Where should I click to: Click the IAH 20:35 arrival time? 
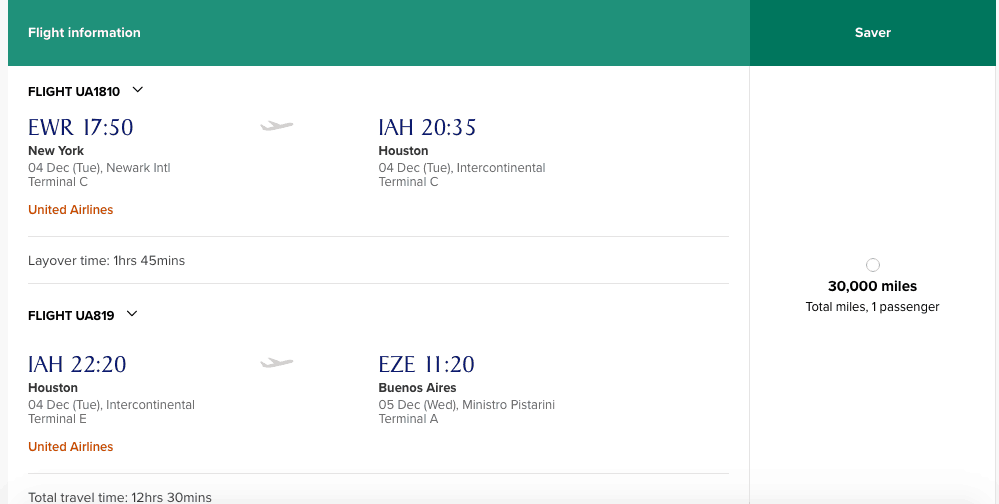[x=427, y=128]
